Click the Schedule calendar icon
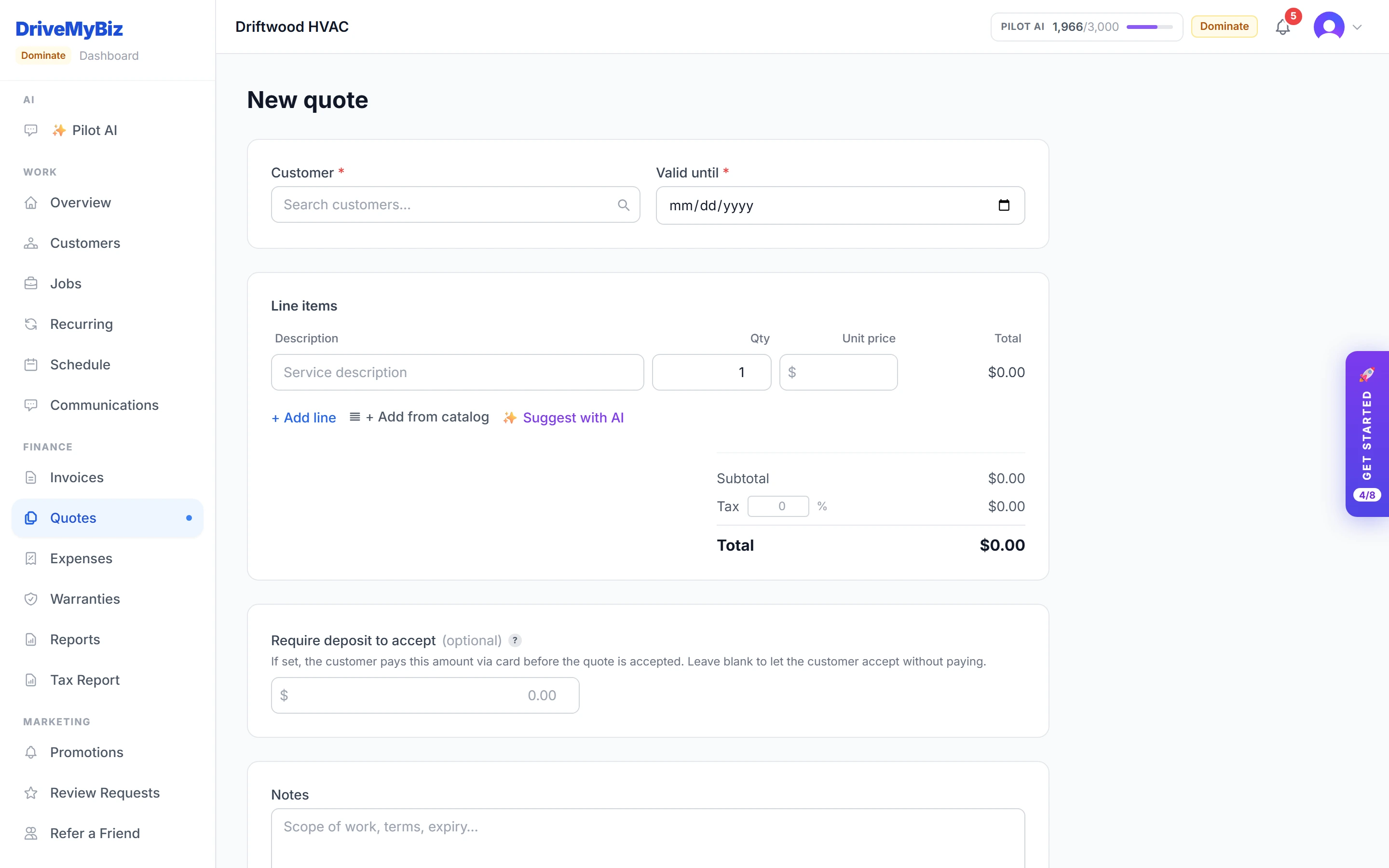Viewport: 1389px width, 868px height. point(31,365)
